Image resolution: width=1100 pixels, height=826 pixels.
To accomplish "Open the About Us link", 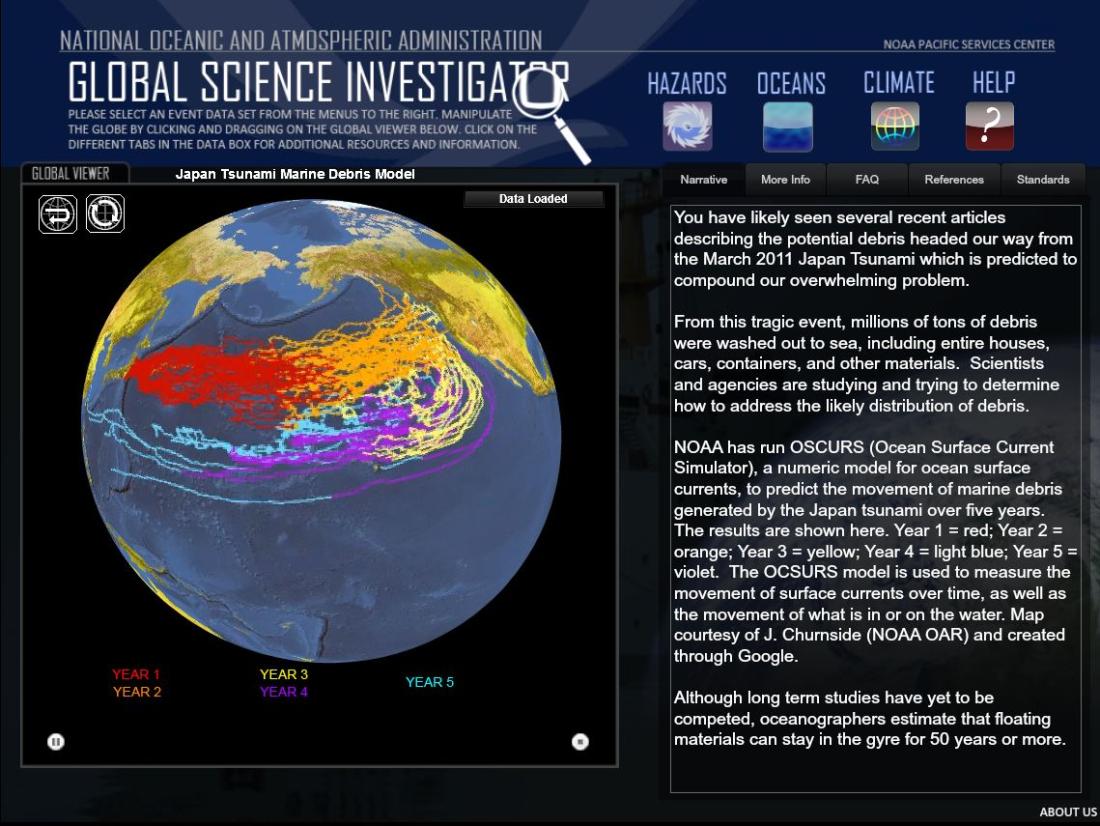I will coord(1068,812).
